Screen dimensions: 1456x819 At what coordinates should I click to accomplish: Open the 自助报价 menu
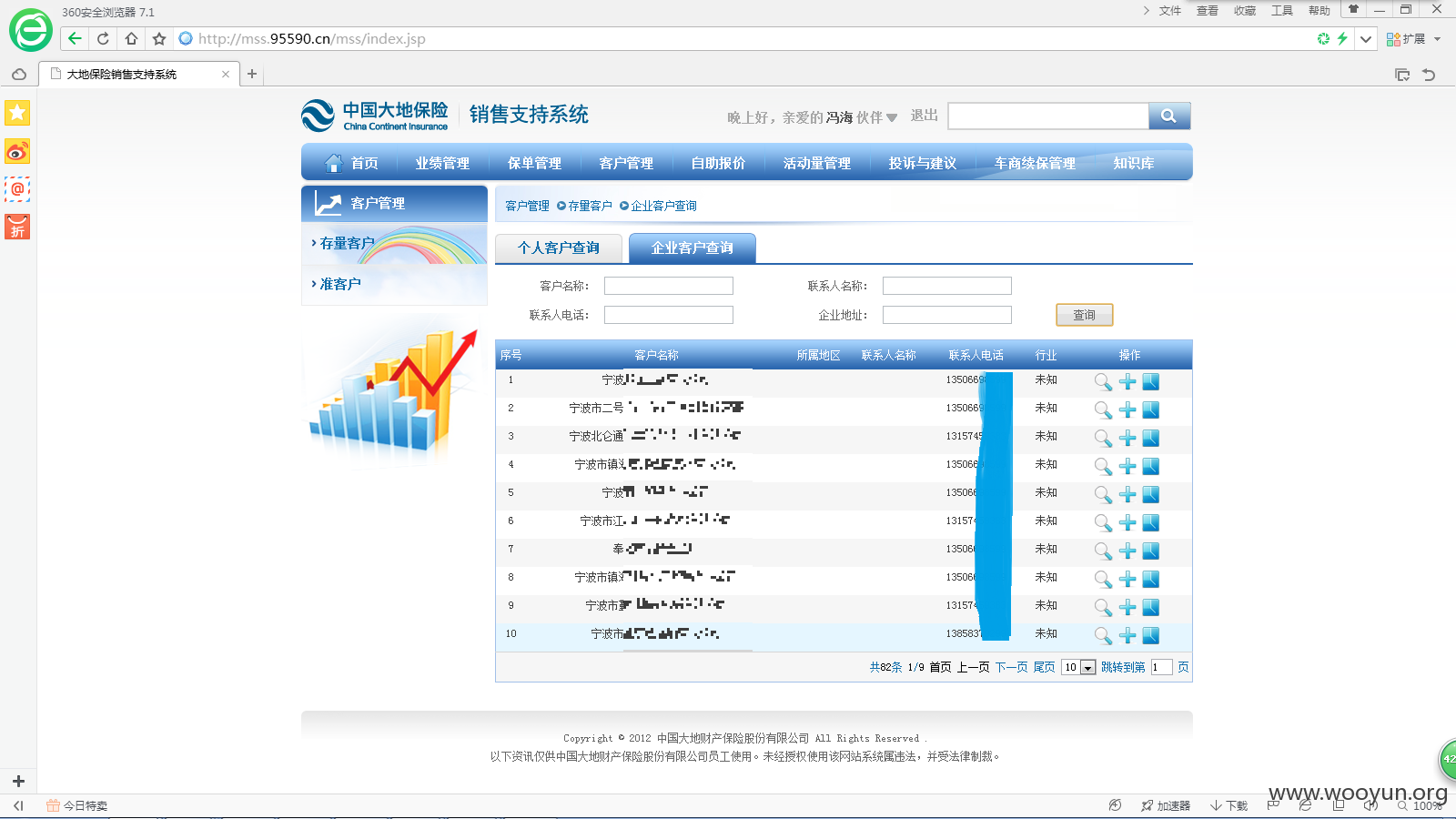718,163
